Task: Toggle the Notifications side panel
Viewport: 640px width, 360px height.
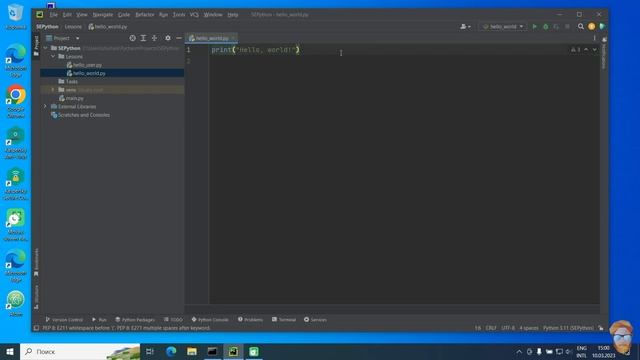Action: 604,53
